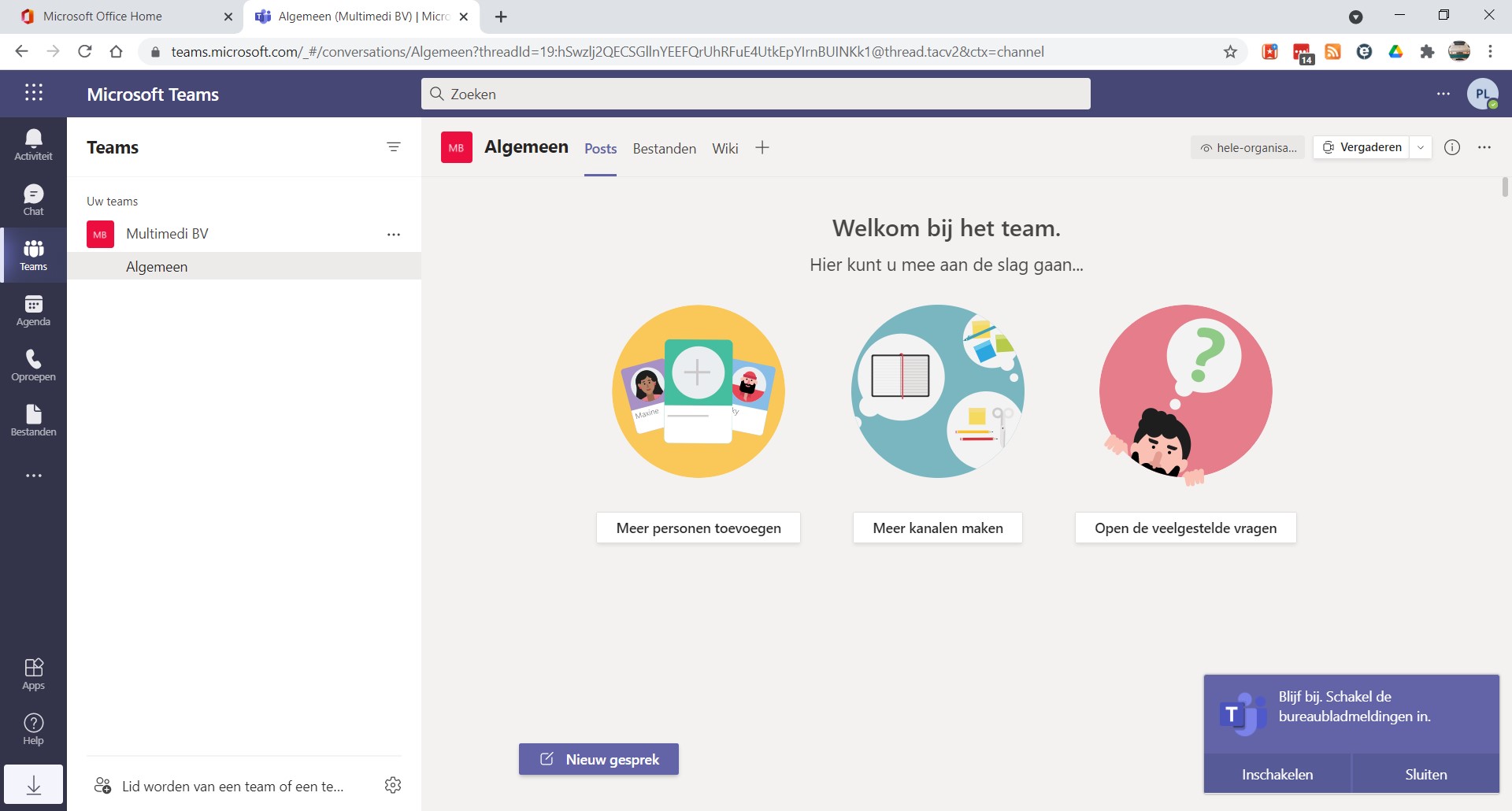Bookmark this page with star icon
1512x811 pixels.
[x=1230, y=52]
